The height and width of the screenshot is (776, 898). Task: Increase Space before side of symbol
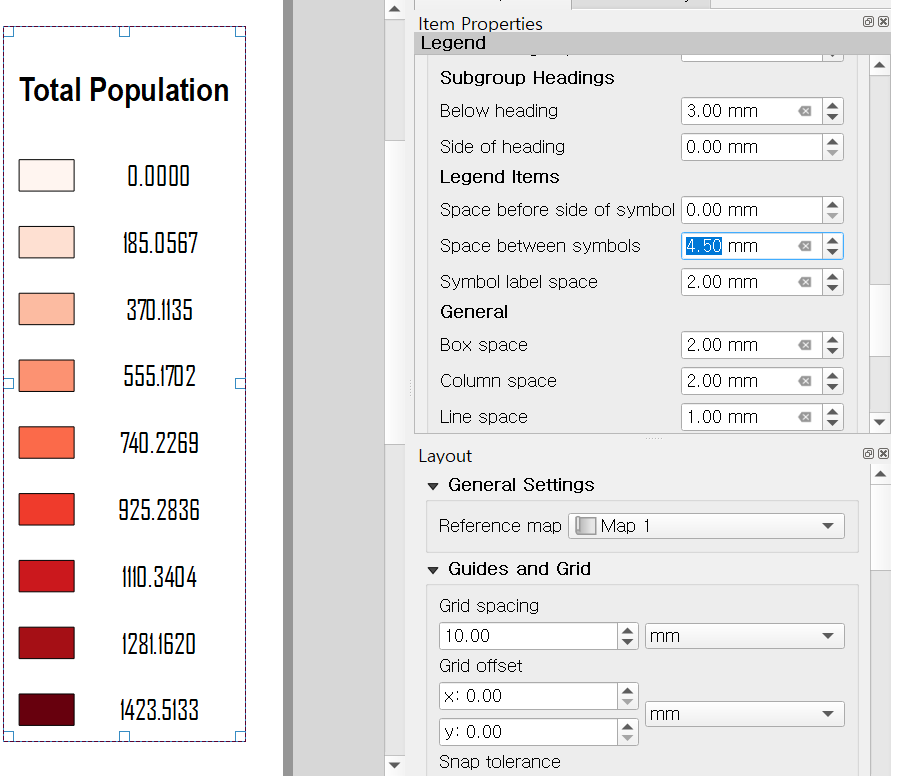coord(833,204)
